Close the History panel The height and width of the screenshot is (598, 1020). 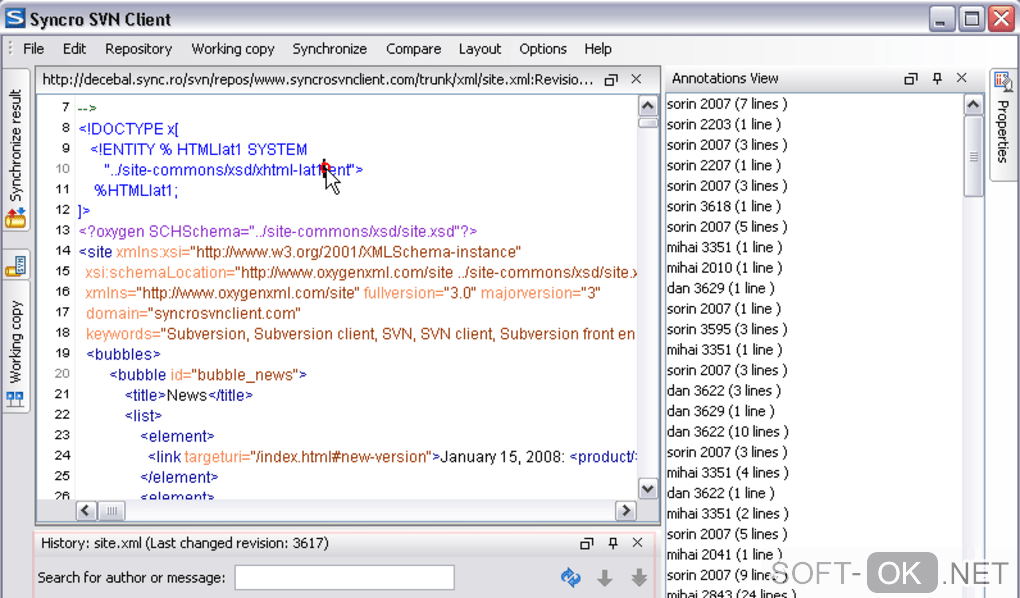637,543
